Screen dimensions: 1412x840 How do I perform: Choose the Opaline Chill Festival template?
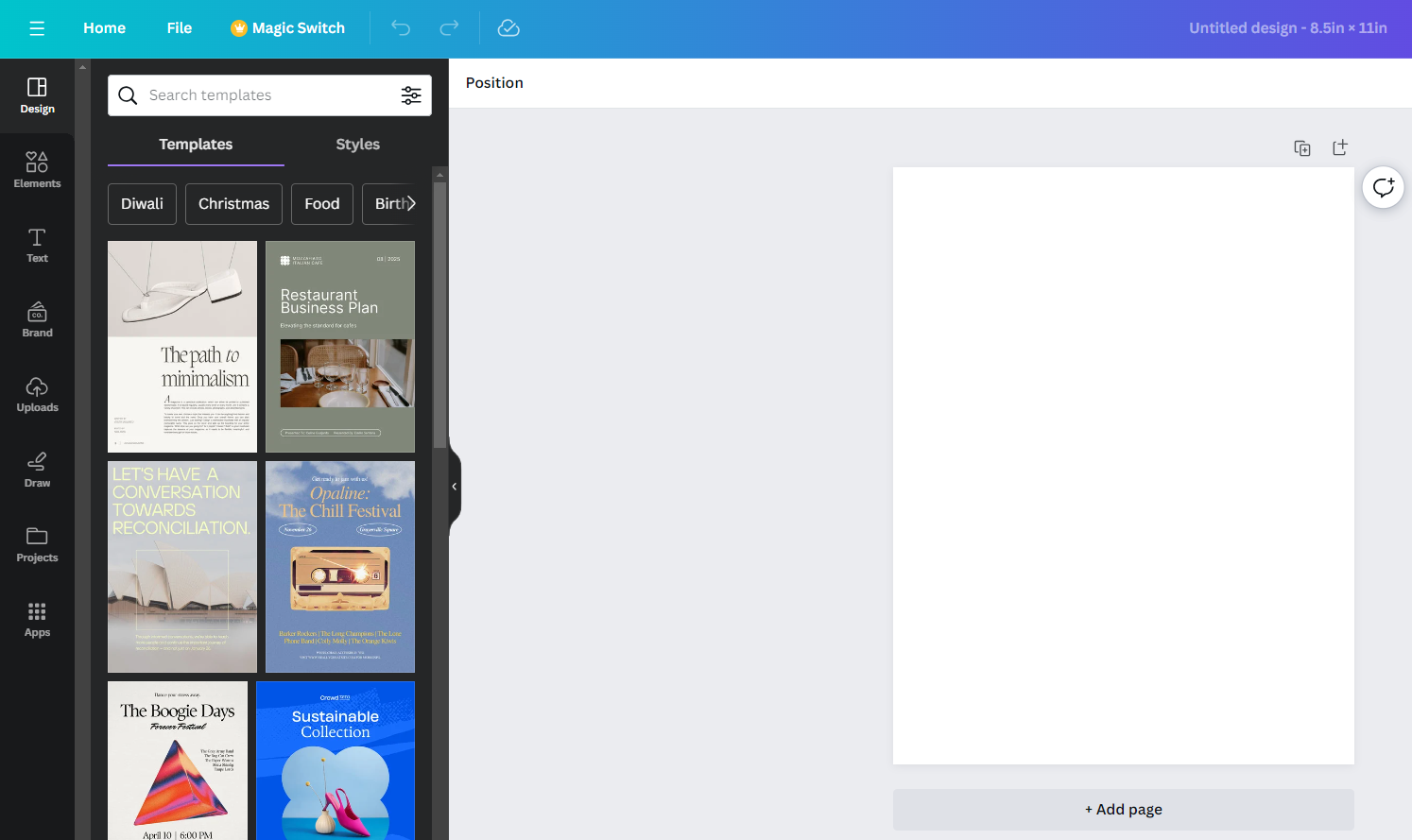coord(340,567)
